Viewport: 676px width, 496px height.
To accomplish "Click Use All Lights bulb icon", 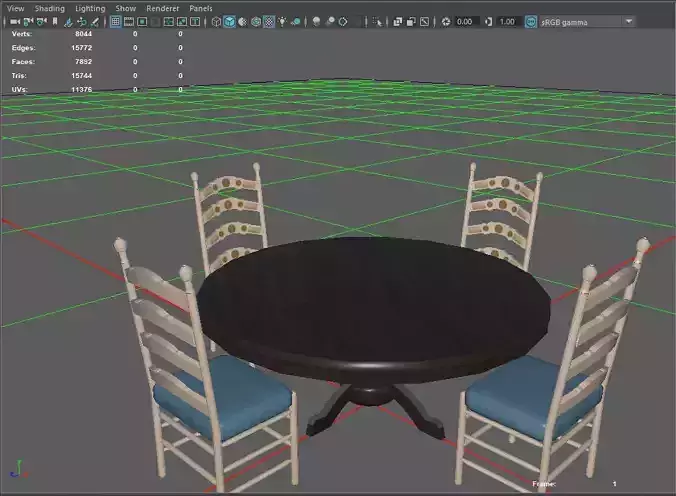I will (x=282, y=22).
